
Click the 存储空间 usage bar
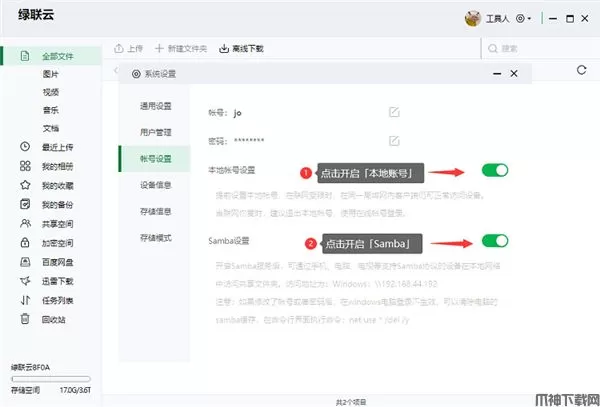tap(51, 379)
